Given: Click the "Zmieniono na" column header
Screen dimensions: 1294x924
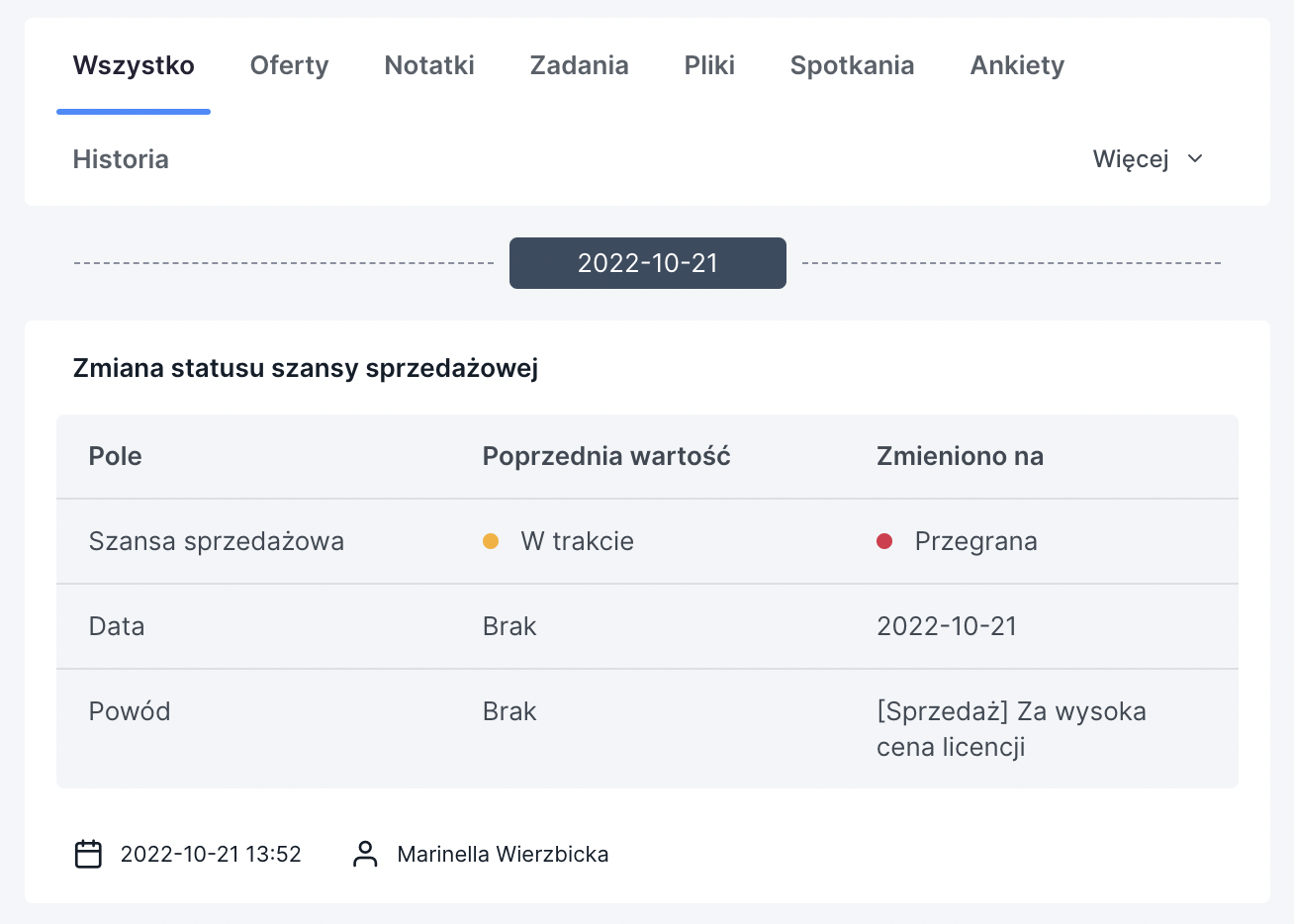Looking at the screenshot, I should [960, 456].
